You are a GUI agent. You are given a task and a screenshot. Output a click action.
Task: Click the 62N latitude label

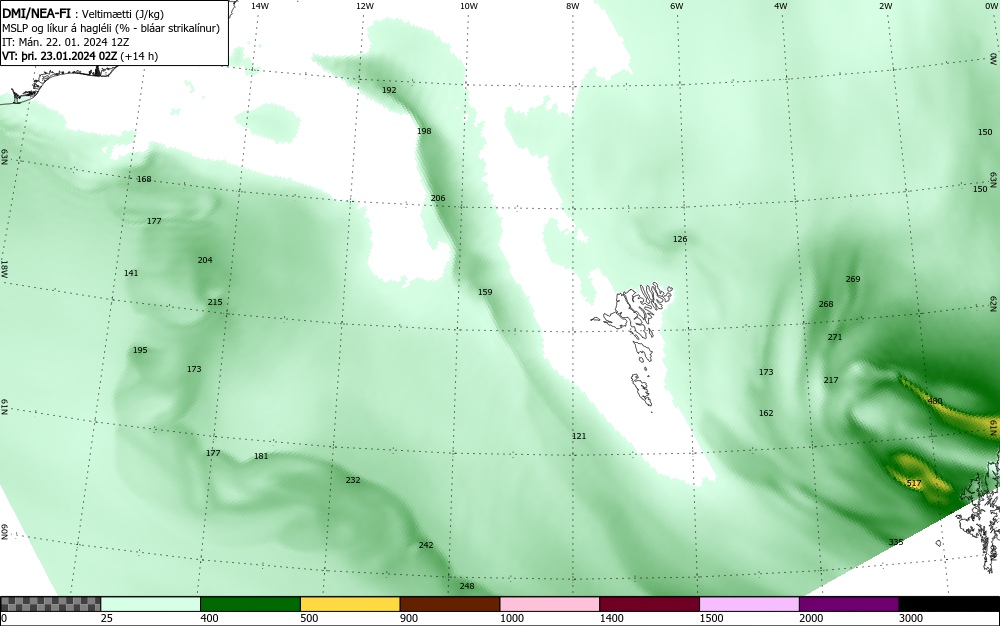coord(993,303)
